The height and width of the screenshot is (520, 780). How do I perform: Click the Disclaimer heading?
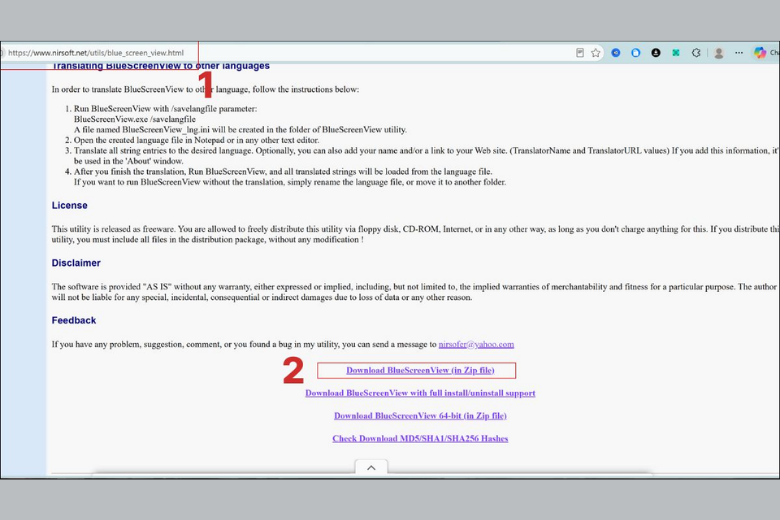pos(76,263)
